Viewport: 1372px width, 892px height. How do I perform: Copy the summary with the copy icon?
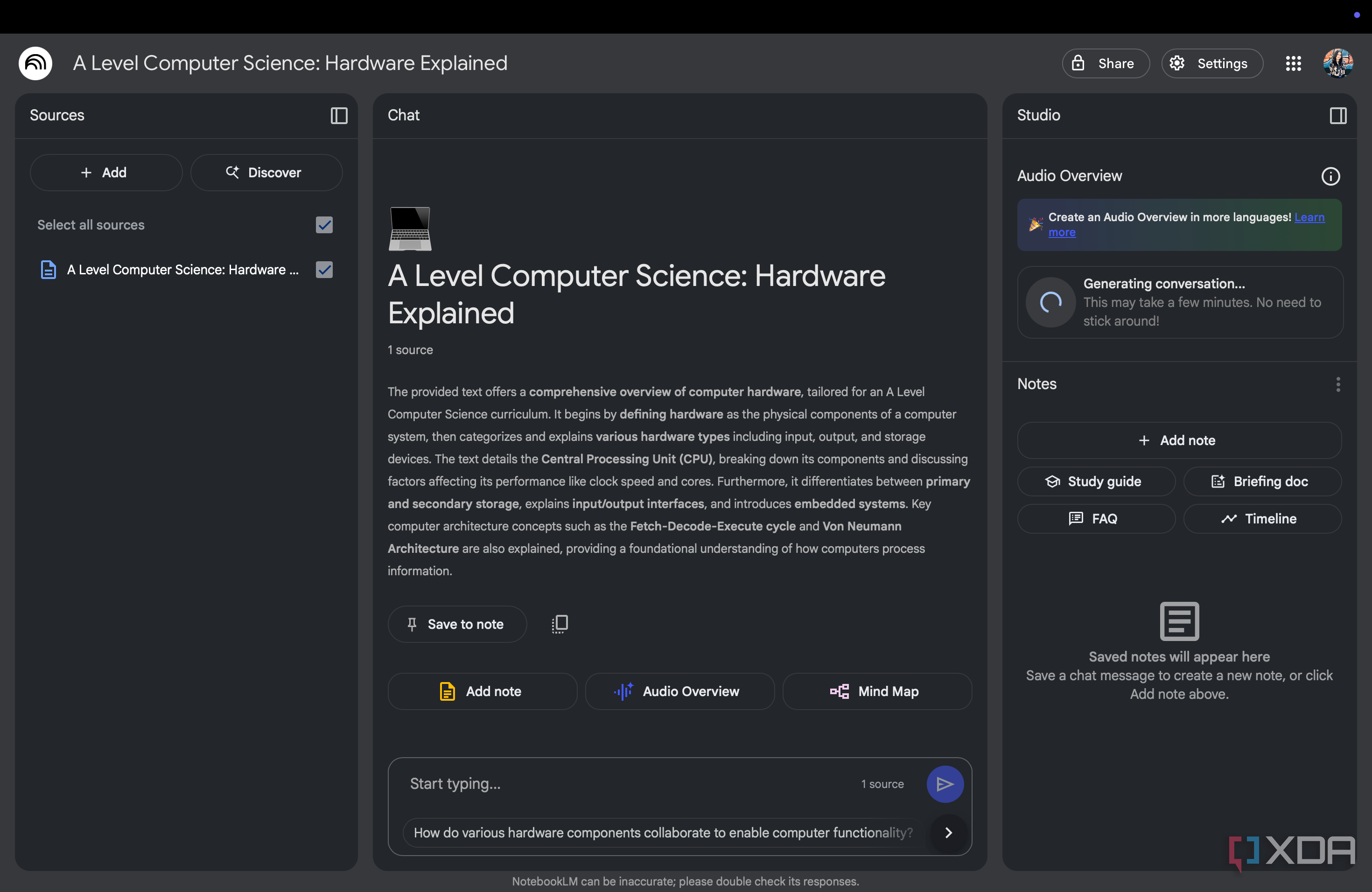pyautogui.click(x=559, y=624)
